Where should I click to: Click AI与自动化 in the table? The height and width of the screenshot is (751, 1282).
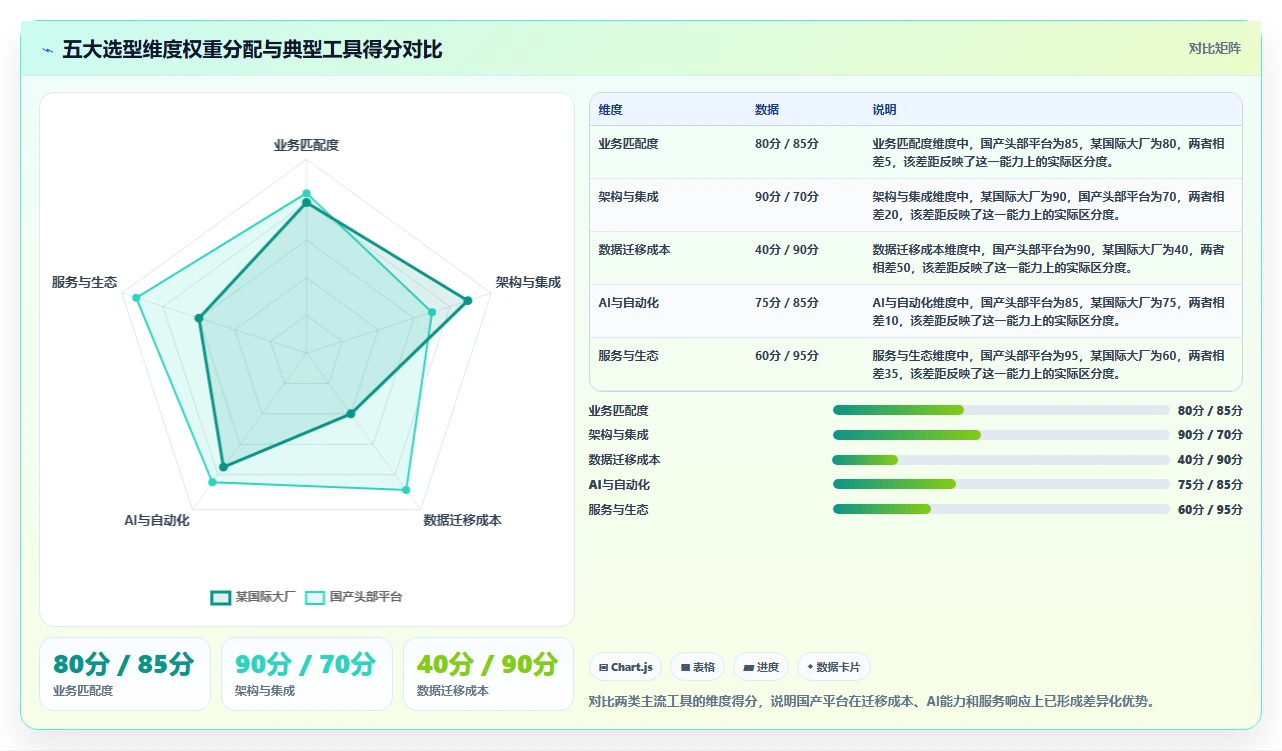(628, 303)
